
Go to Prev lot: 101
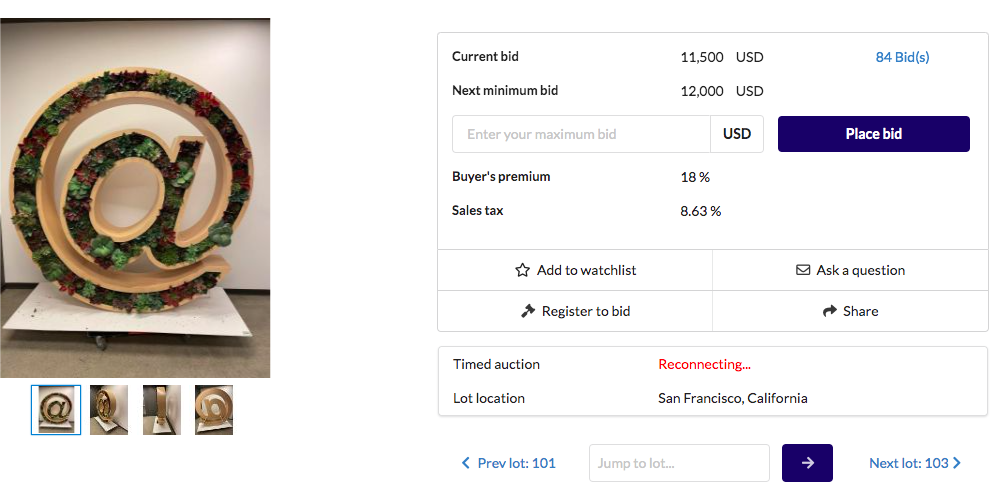[516, 463]
